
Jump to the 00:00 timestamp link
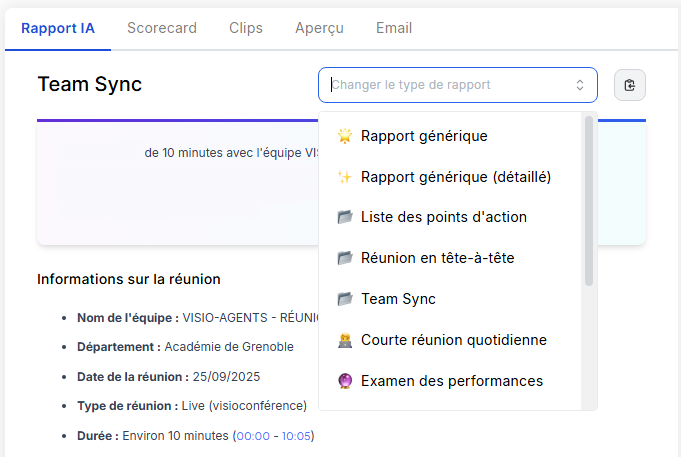click(x=254, y=436)
